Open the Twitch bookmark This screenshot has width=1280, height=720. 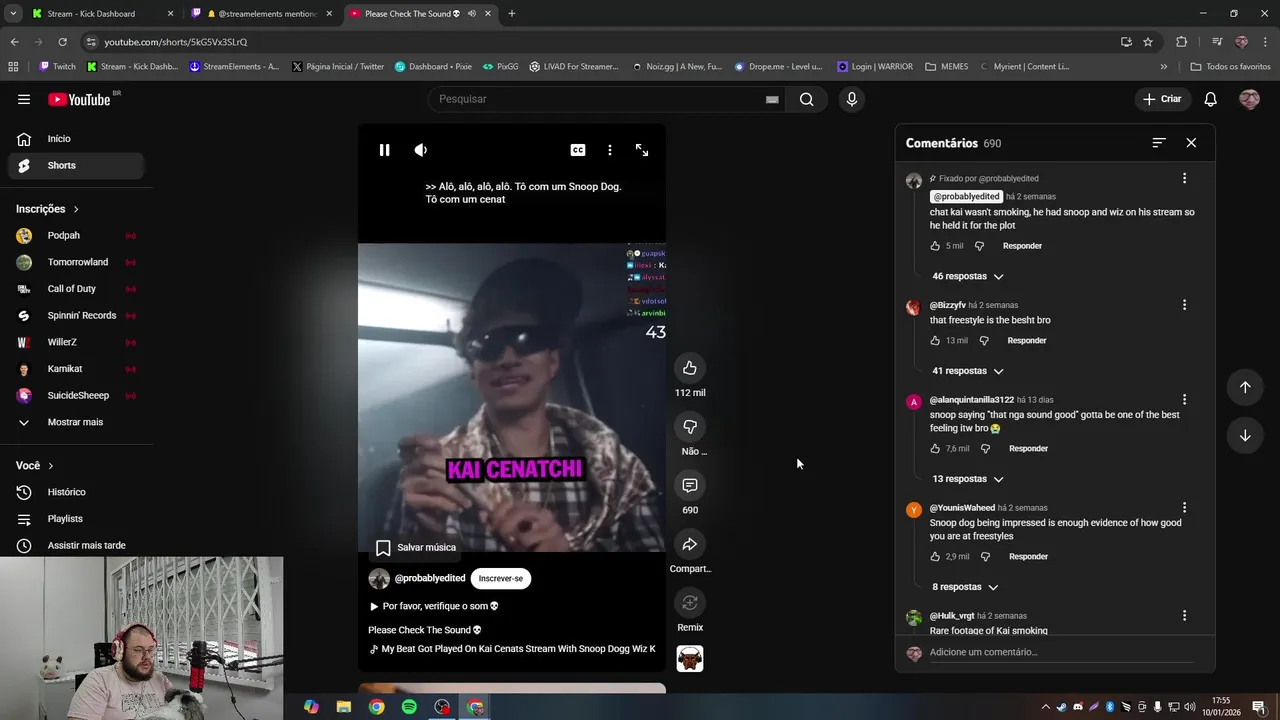(57, 67)
